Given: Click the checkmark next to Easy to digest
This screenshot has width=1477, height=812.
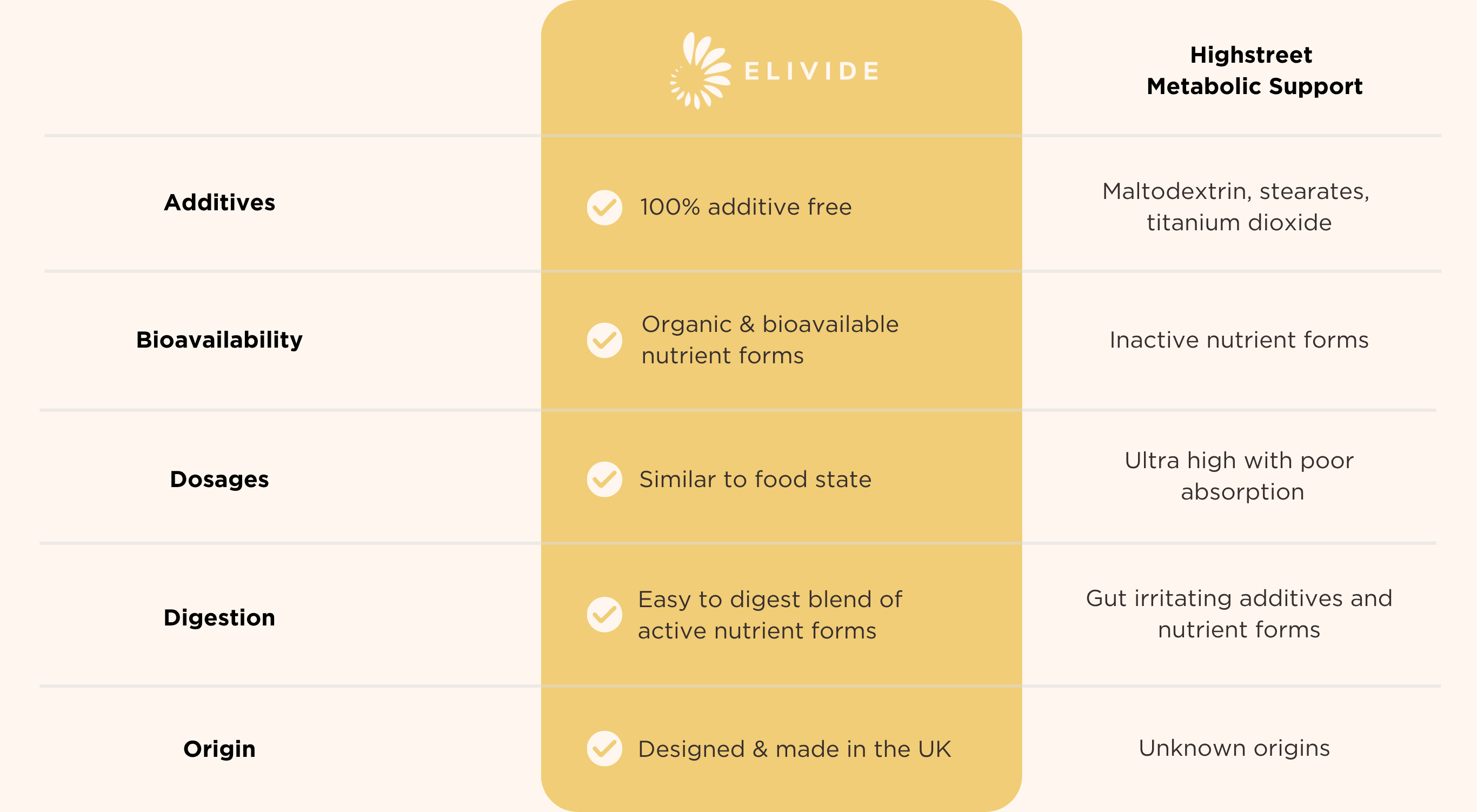Looking at the screenshot, I should click(x=604, y=615).
